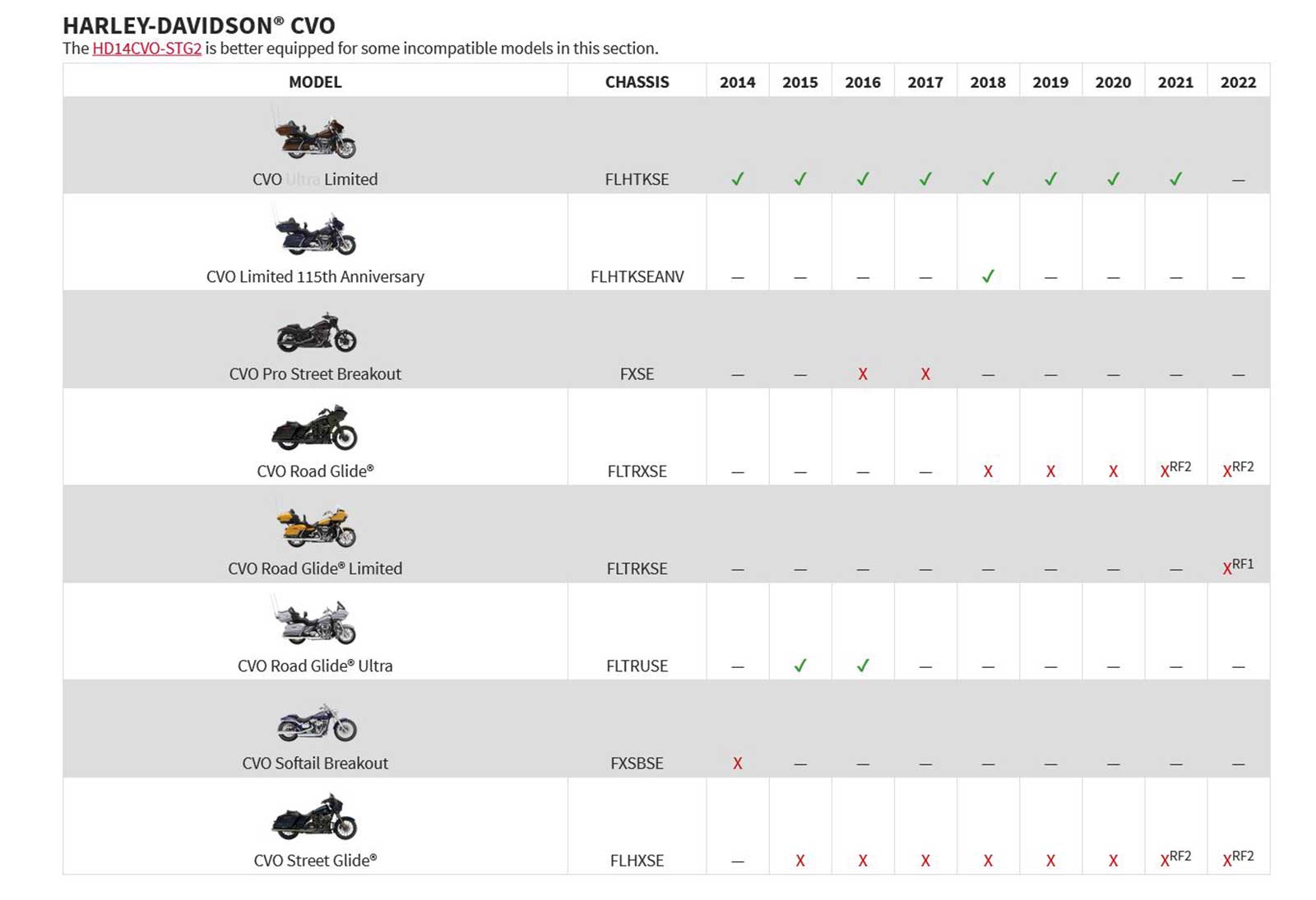Click the red X for FLHXSE 2018
The image size is (1316, 900).
[988, 861]
